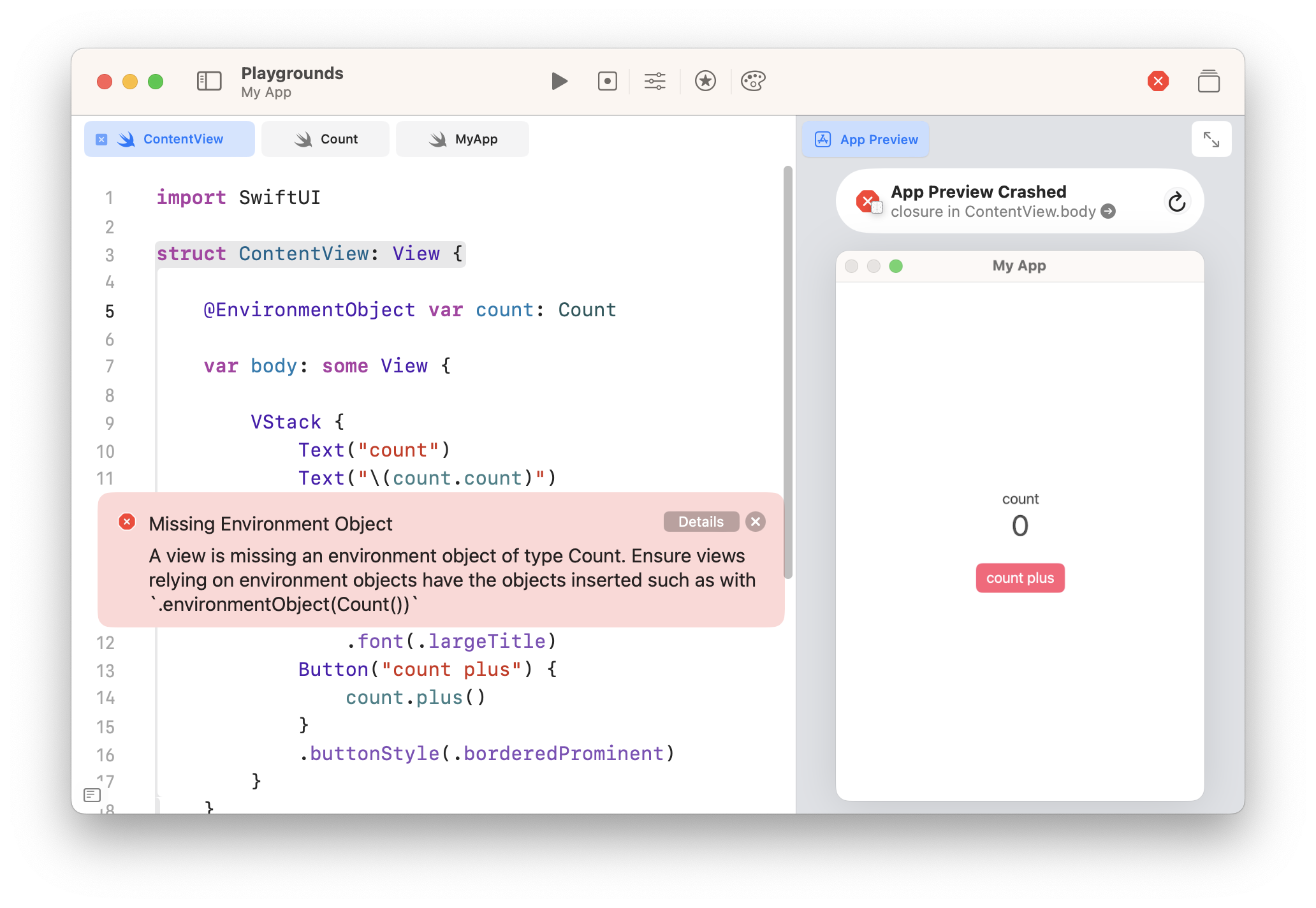Toggle the left sidebar panel
Image resolution: width=1316 pixels, height=908 pixels.
point(209,82)
